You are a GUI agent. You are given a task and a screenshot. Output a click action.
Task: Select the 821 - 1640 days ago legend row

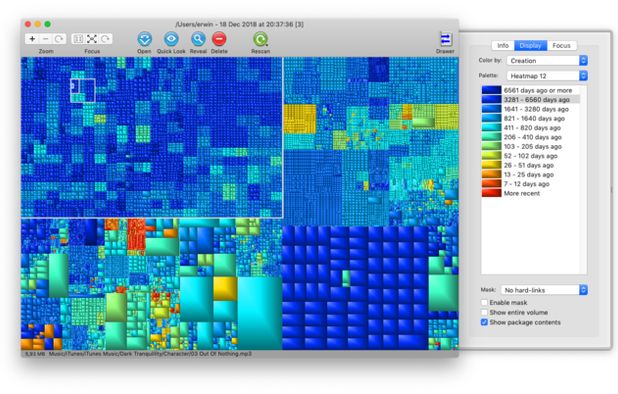(x=531, y=119)
